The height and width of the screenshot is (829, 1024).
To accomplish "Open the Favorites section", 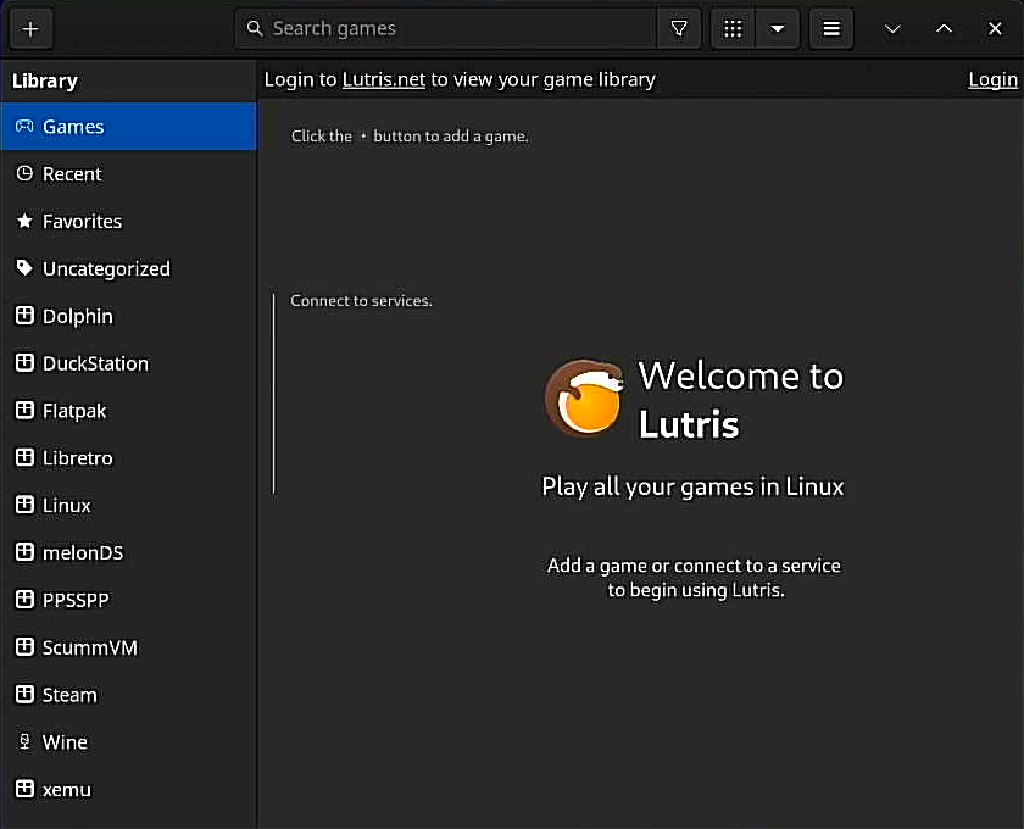I will (x=80, y=221).
